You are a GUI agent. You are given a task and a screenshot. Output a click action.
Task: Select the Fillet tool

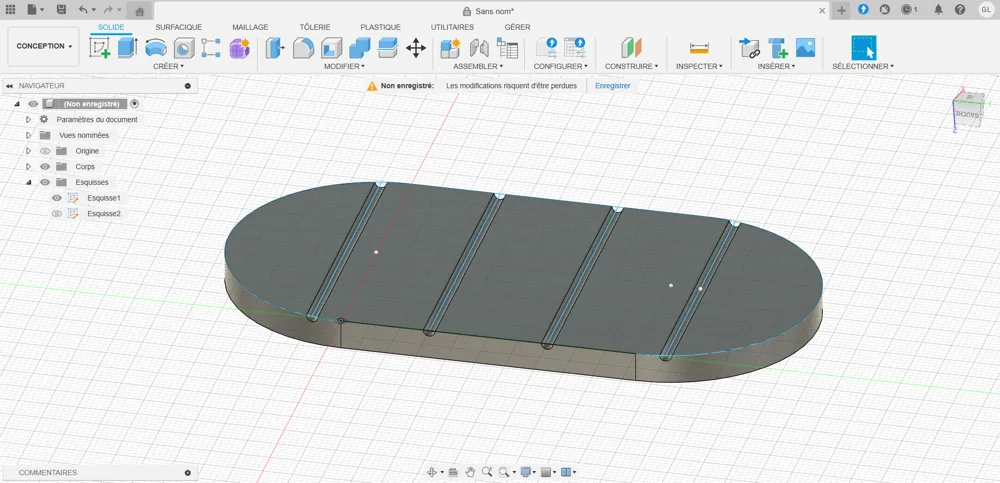[x=304, y=48]
